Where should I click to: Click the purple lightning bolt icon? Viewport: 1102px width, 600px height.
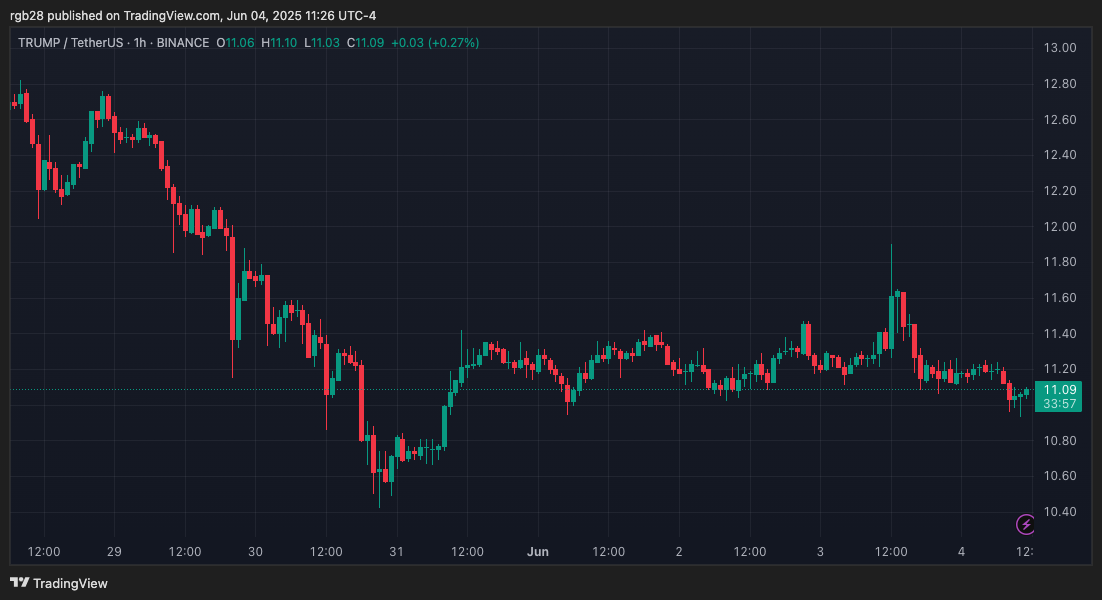1025,524
